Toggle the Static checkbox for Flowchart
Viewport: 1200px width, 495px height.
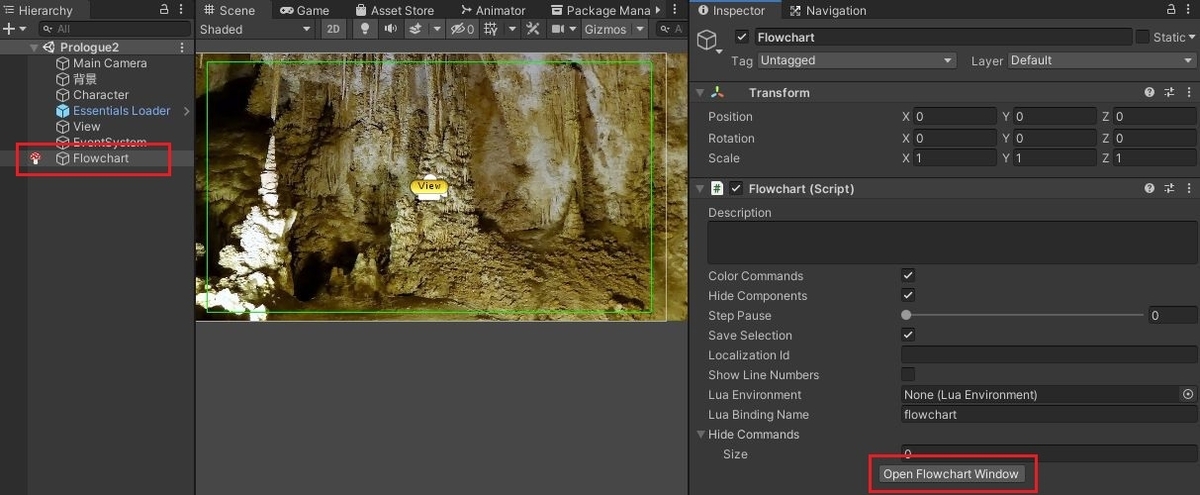[1142, 37]
